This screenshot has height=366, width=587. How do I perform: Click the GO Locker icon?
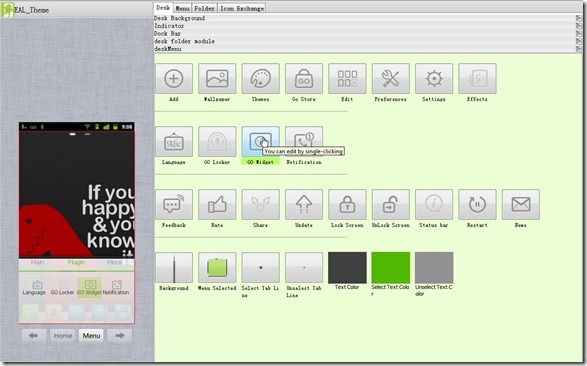tap(217, 141)
